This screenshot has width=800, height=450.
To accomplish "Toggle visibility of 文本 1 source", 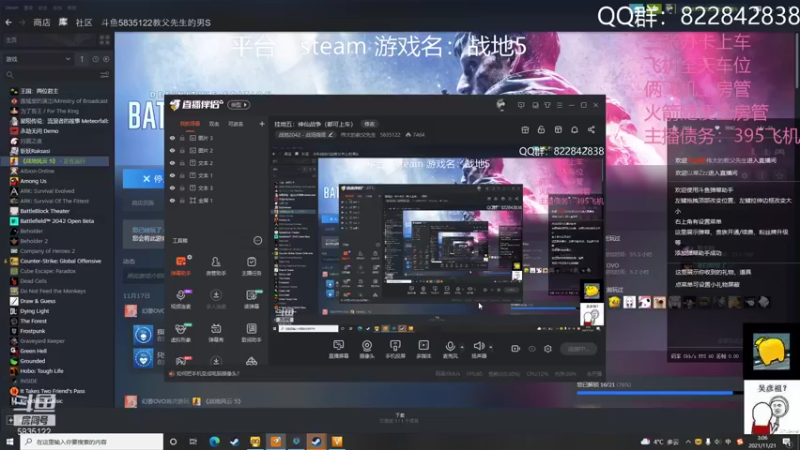I will coord(172,176).
